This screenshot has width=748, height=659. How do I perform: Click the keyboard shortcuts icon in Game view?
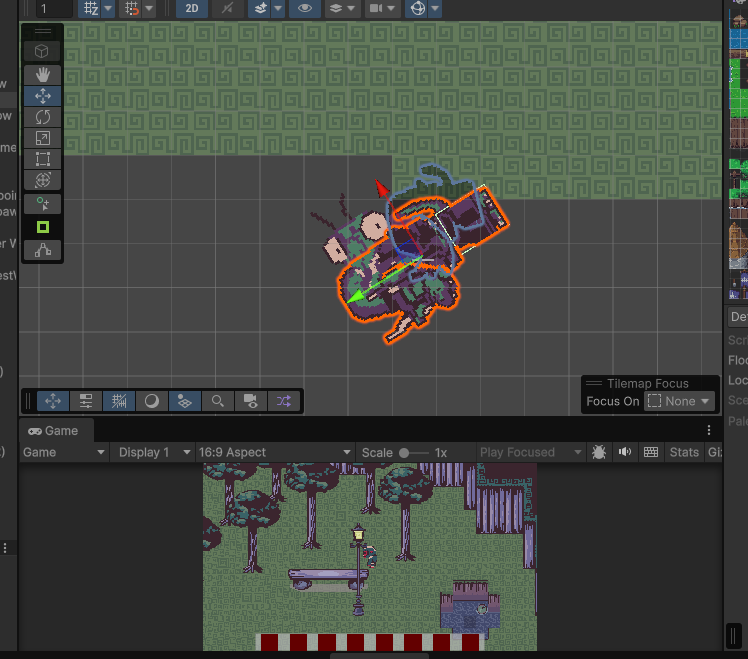point(651,452)
